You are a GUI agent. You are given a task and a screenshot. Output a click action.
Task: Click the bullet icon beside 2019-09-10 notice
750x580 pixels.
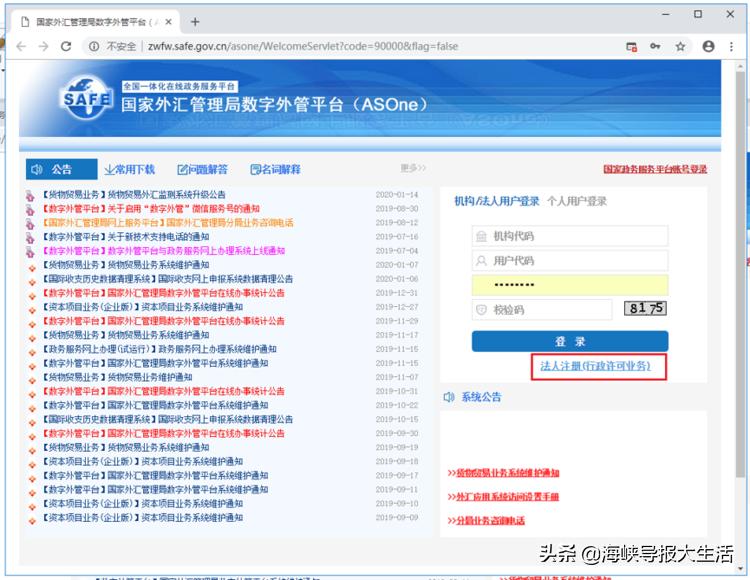coord(32,507)
